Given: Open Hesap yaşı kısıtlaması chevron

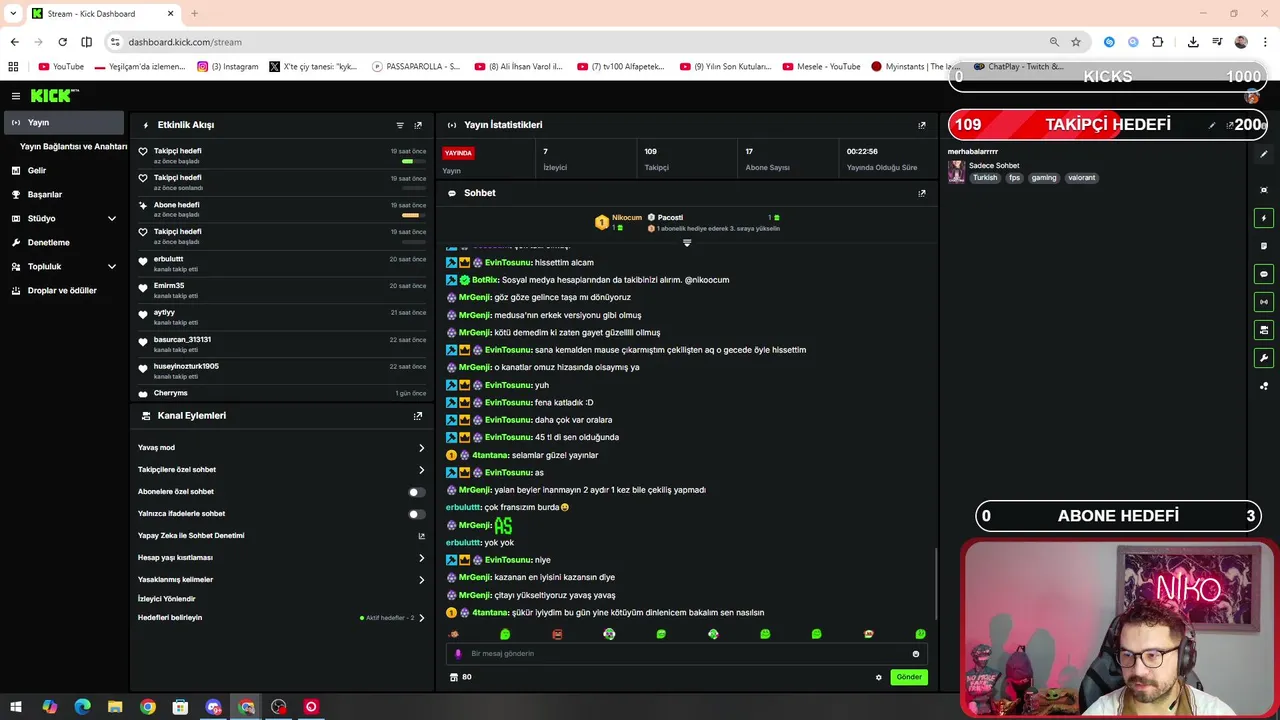Looking at the screenshot, I should click(x=421, y=558).
